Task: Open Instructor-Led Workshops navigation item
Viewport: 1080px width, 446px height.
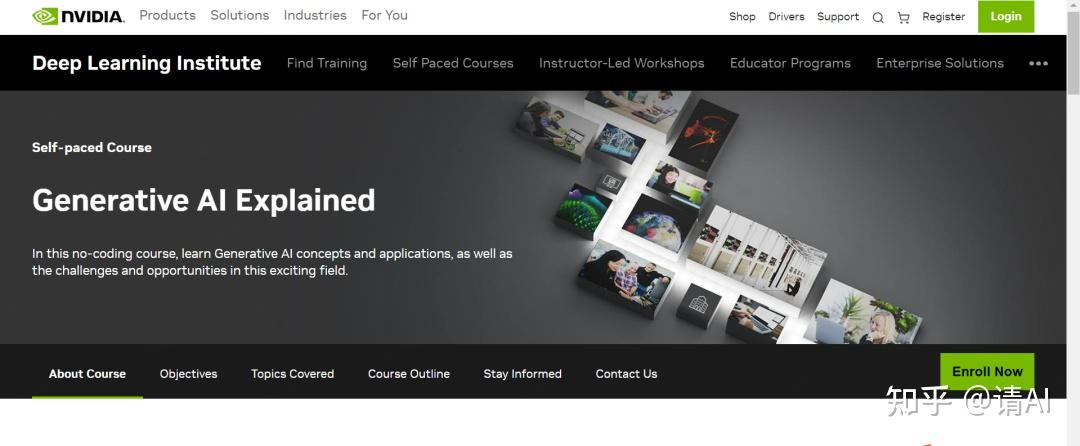Action: [x=621, y=63]
